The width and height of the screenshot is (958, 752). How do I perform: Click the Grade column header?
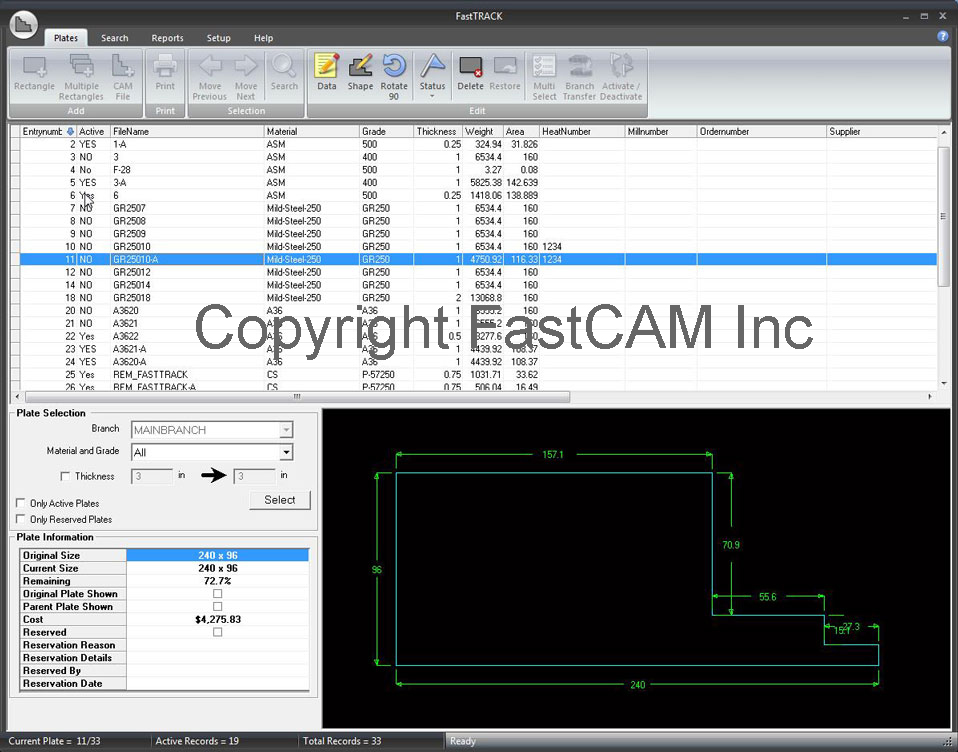pos(387,131)
